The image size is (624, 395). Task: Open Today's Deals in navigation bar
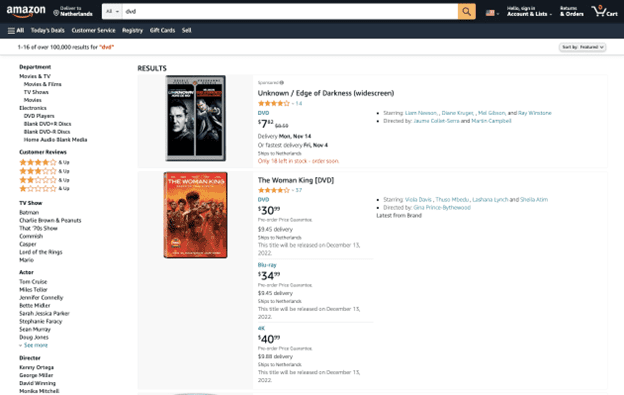47,30
